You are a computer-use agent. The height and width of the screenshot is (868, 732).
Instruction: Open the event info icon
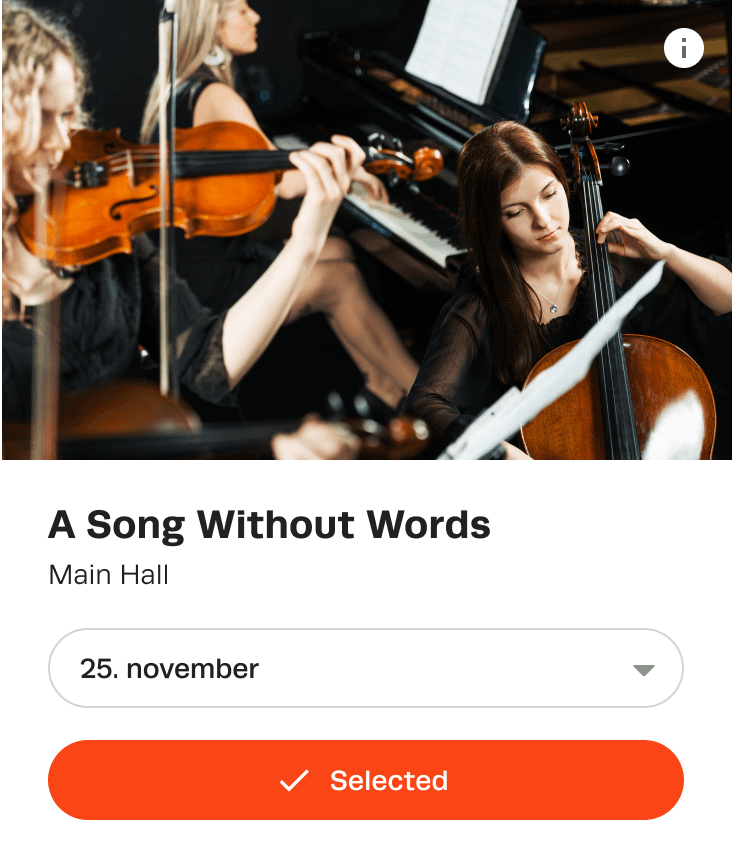point(683,48)
